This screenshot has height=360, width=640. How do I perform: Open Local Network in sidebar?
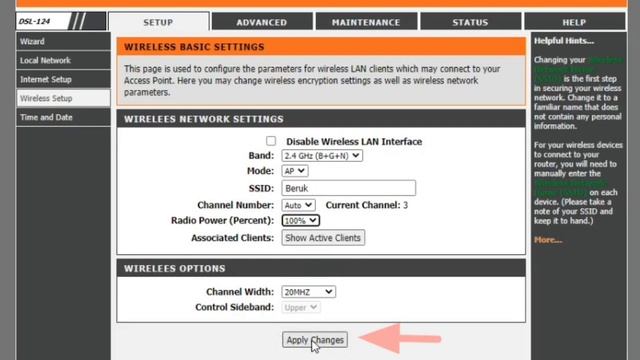click(x=63, y=60)
